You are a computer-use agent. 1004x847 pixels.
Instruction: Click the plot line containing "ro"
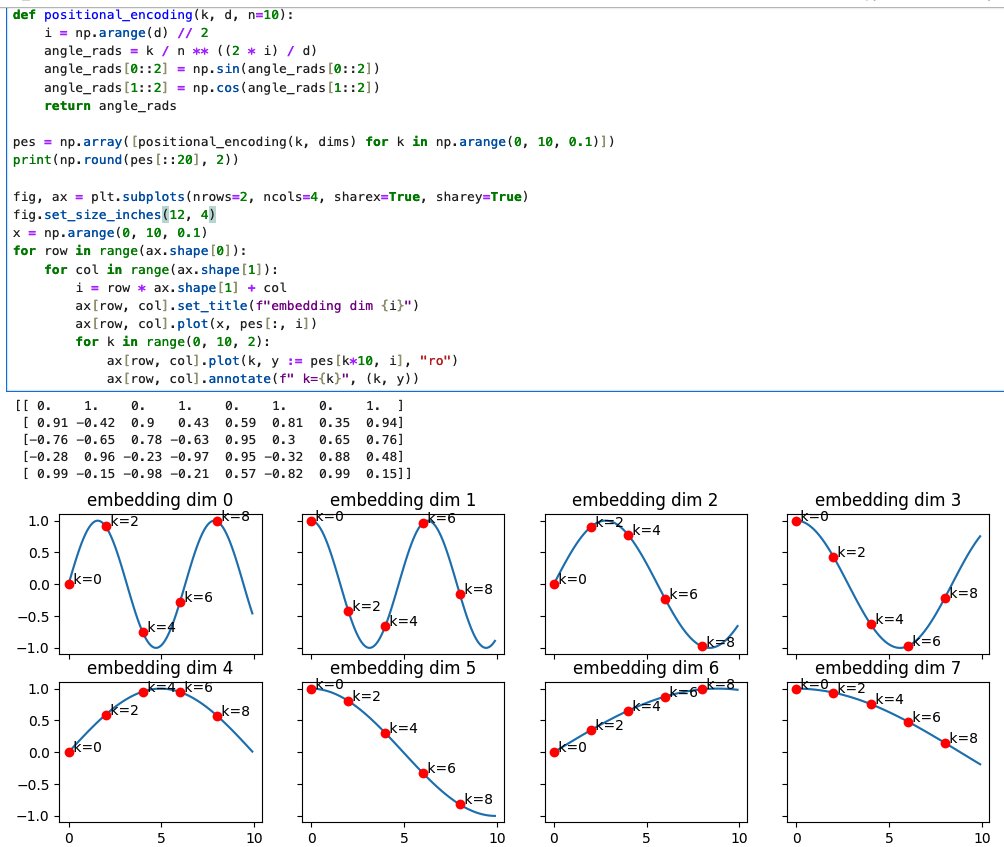pyautogui.click(x=282, y=360)
